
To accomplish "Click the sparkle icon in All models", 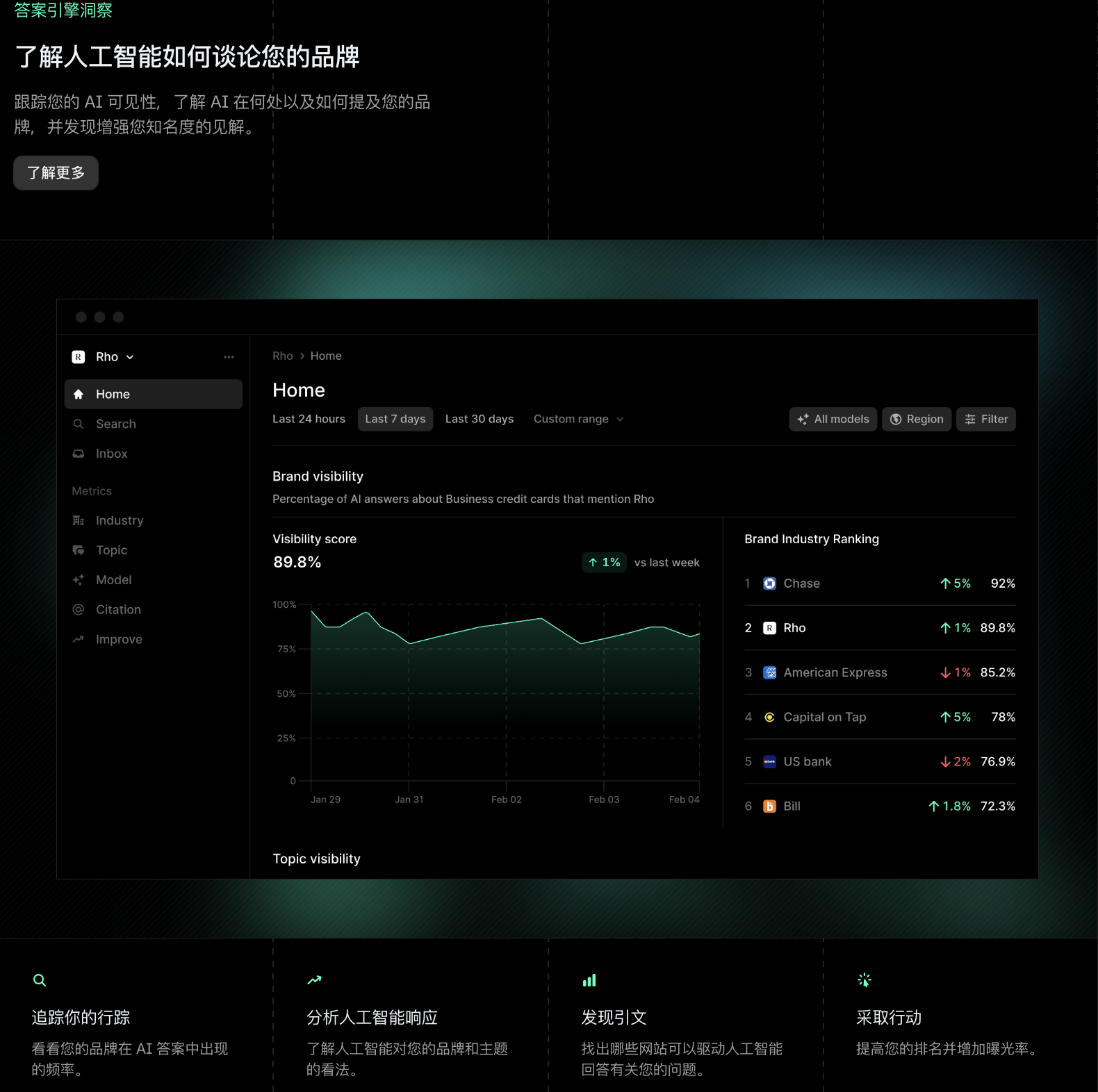I will pyautogui.click(x=803, y=419).
